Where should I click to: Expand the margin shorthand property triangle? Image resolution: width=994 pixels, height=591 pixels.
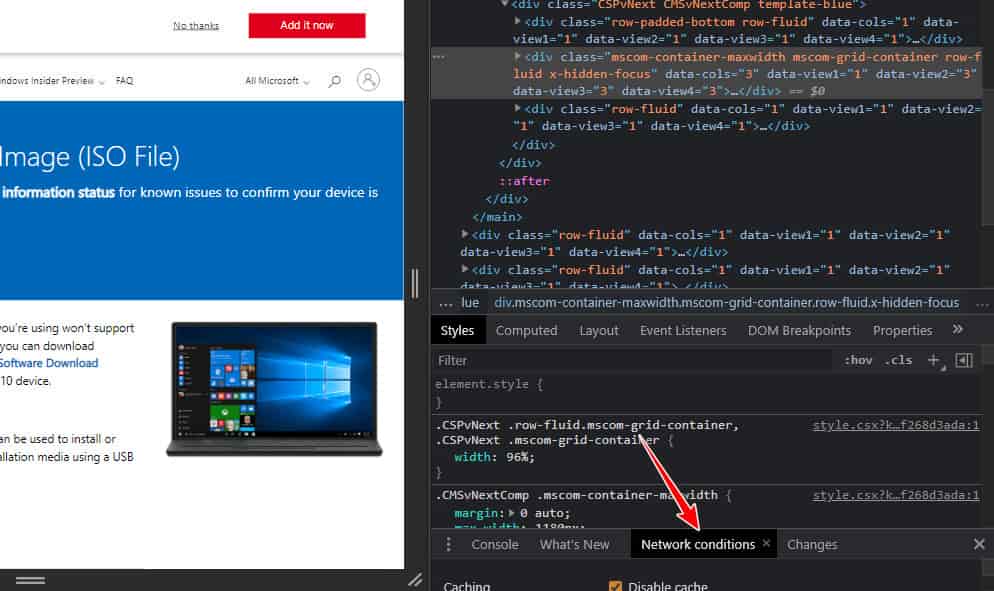click(512, 512)
